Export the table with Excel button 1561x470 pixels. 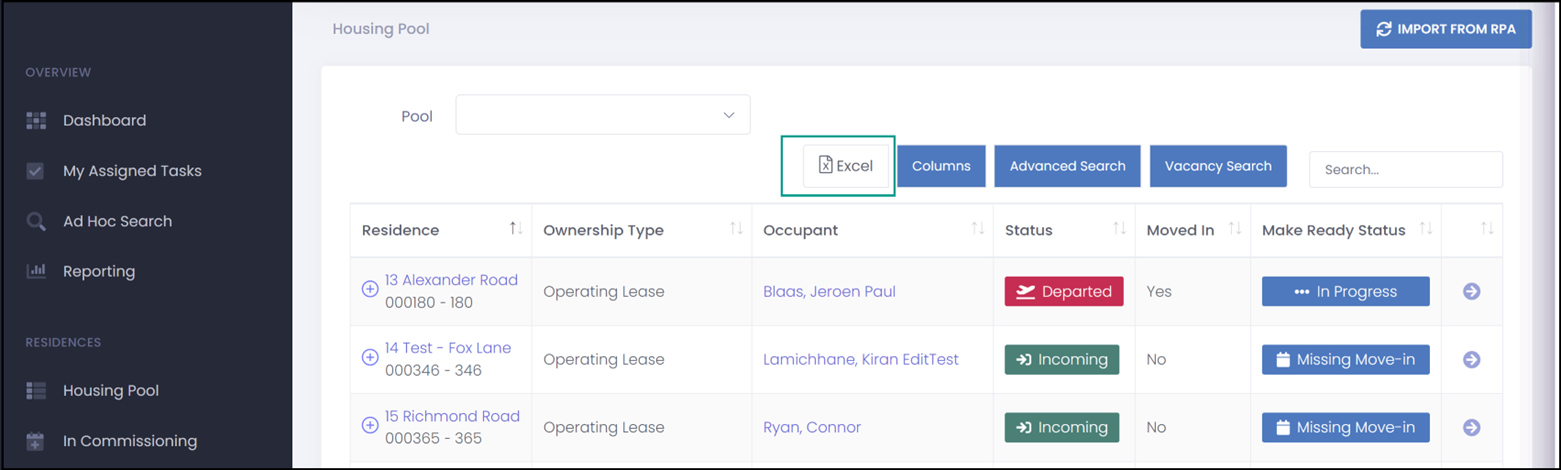[x=846, y=166]
